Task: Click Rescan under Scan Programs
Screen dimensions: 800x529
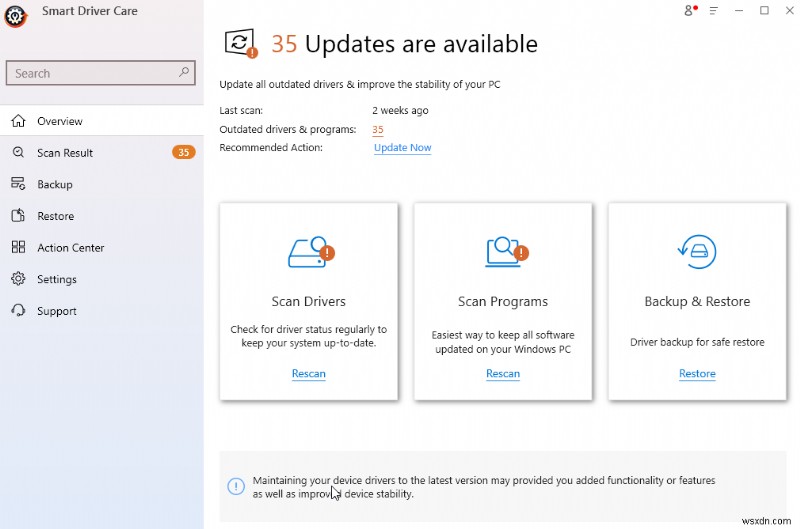Action: coord(502,374)
